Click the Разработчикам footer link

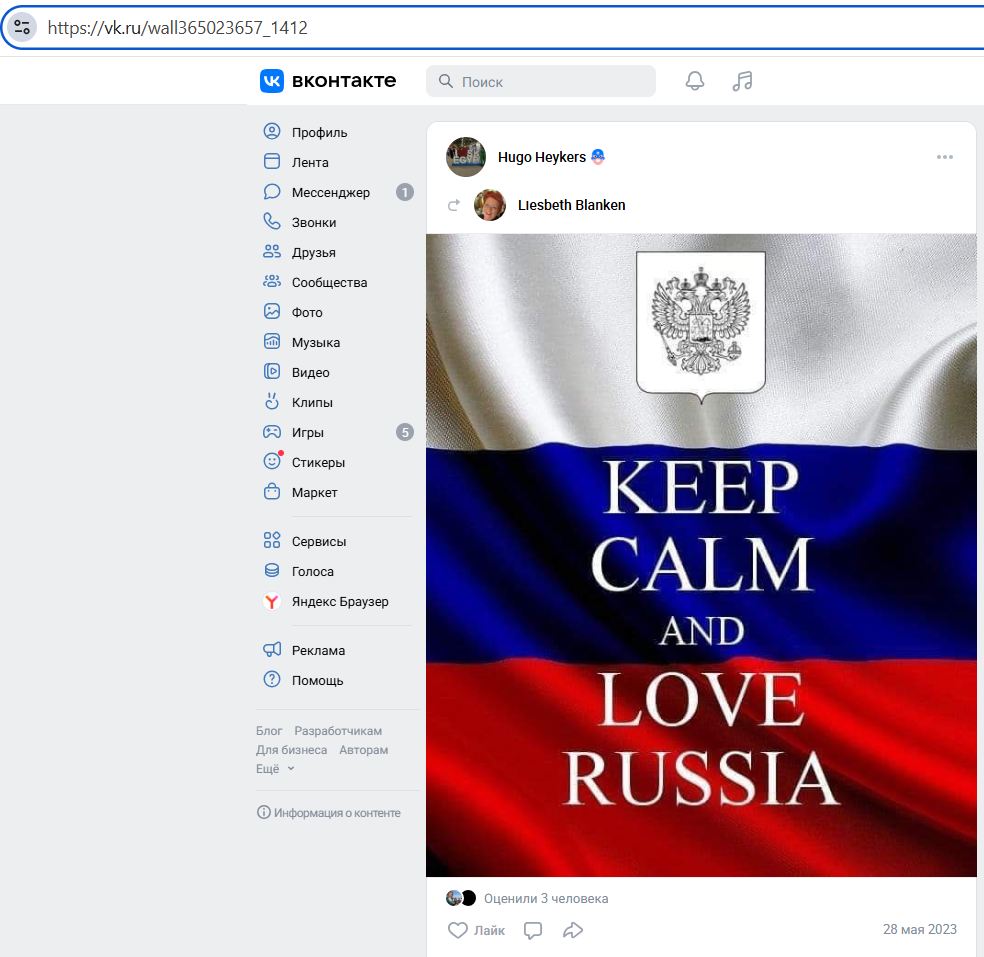coord(338,731)
